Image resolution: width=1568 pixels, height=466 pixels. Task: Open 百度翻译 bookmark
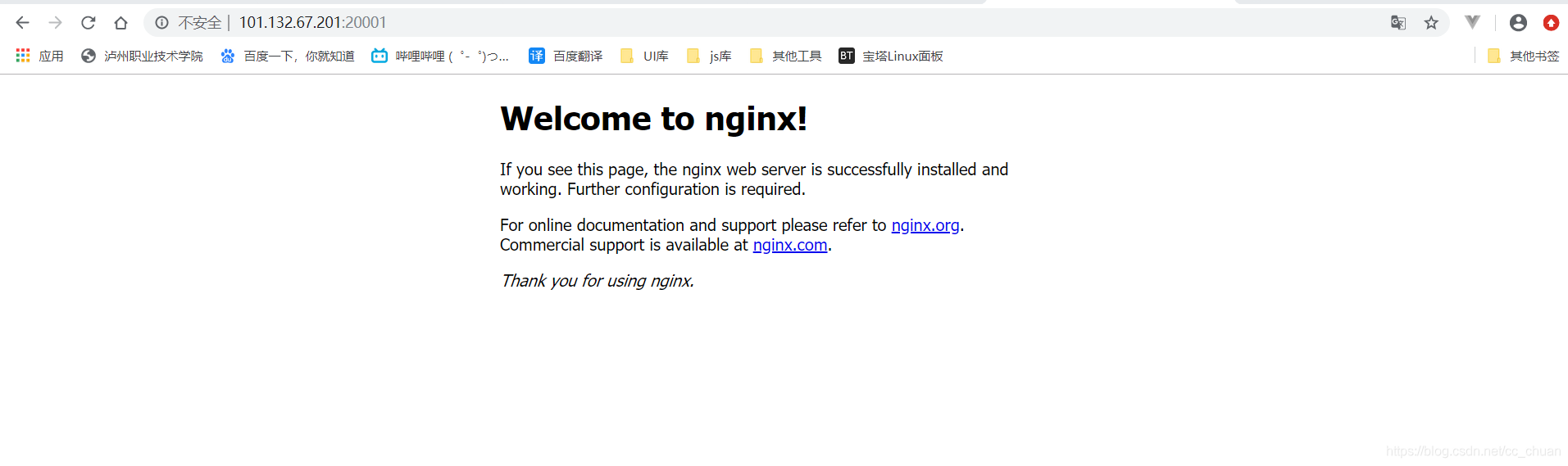[x=566, y=56]
